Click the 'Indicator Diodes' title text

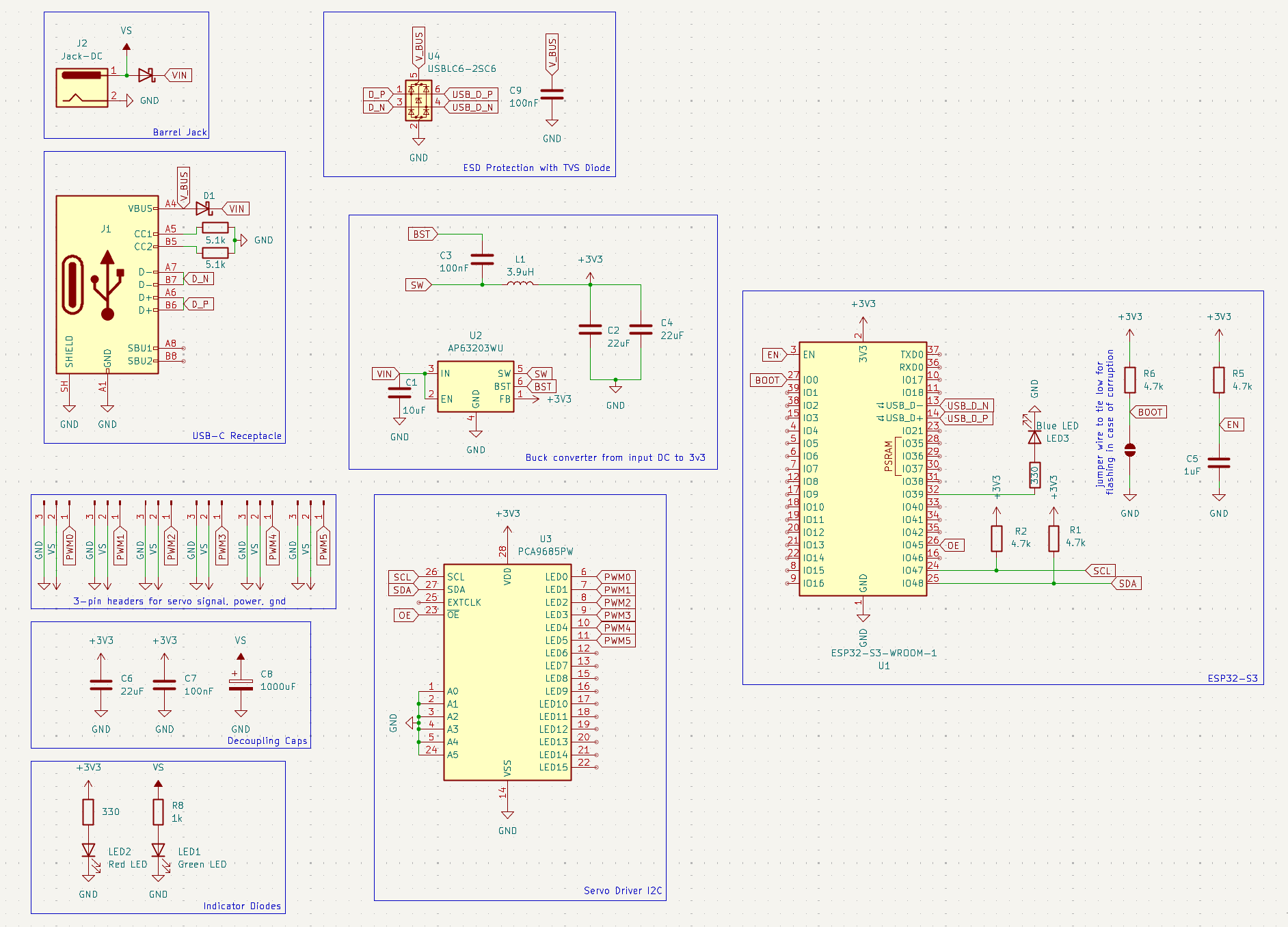(x=242, y=906)
